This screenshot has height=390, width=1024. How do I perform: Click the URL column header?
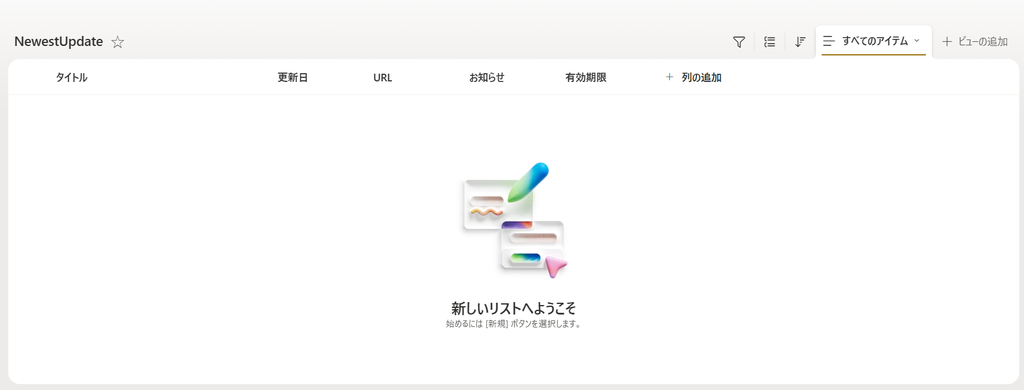tap(383, 77)
